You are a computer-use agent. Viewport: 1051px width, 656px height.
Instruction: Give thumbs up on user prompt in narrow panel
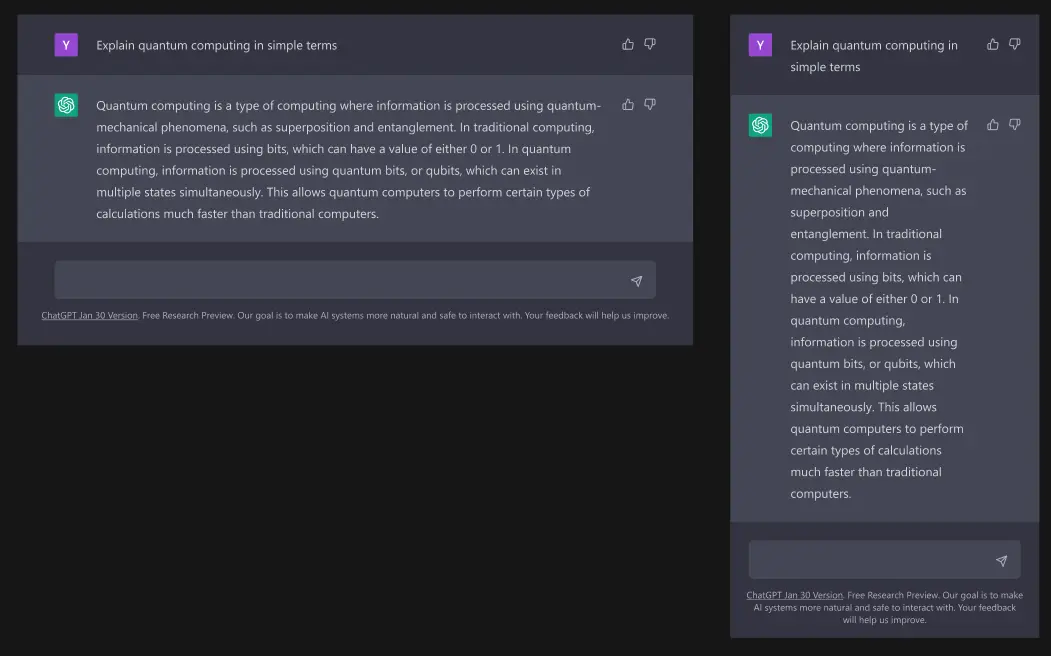point(992,44)
